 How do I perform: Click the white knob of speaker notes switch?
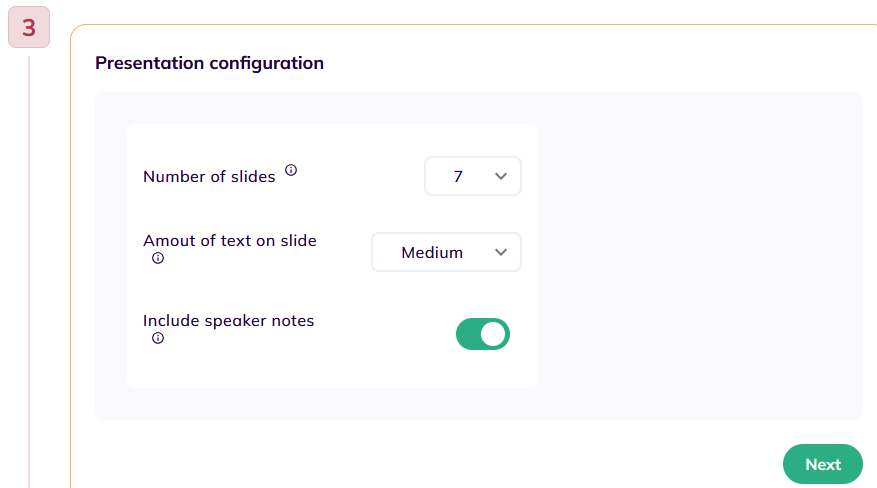point(494,334)
